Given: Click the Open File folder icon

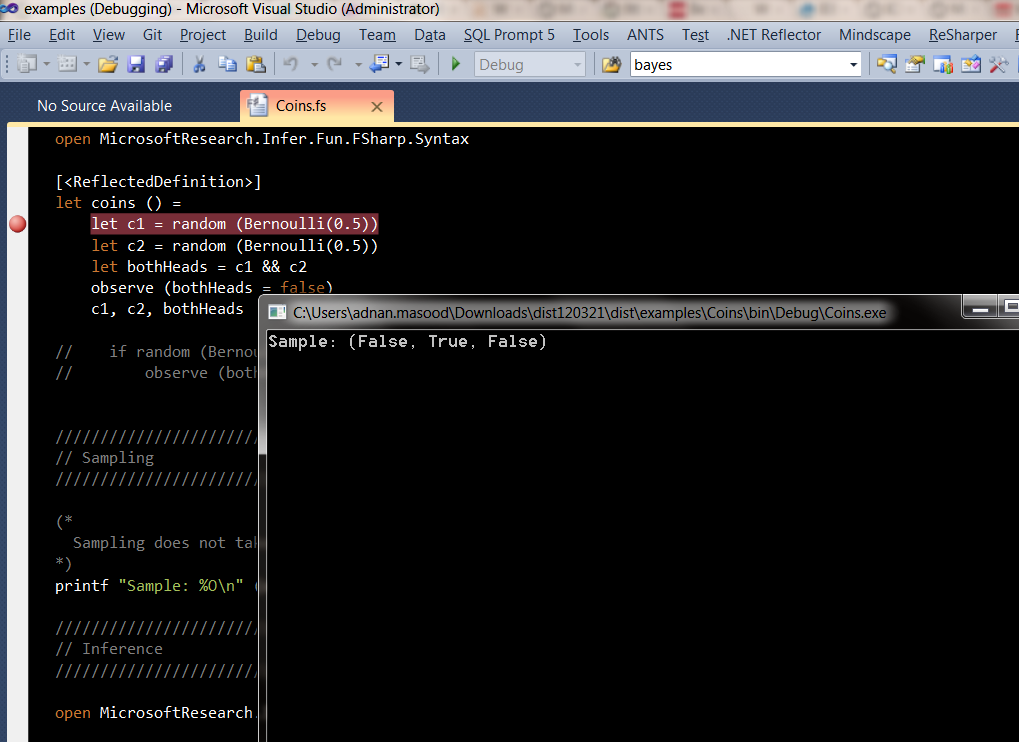Looking at the screenshot, I should point(108,64).
